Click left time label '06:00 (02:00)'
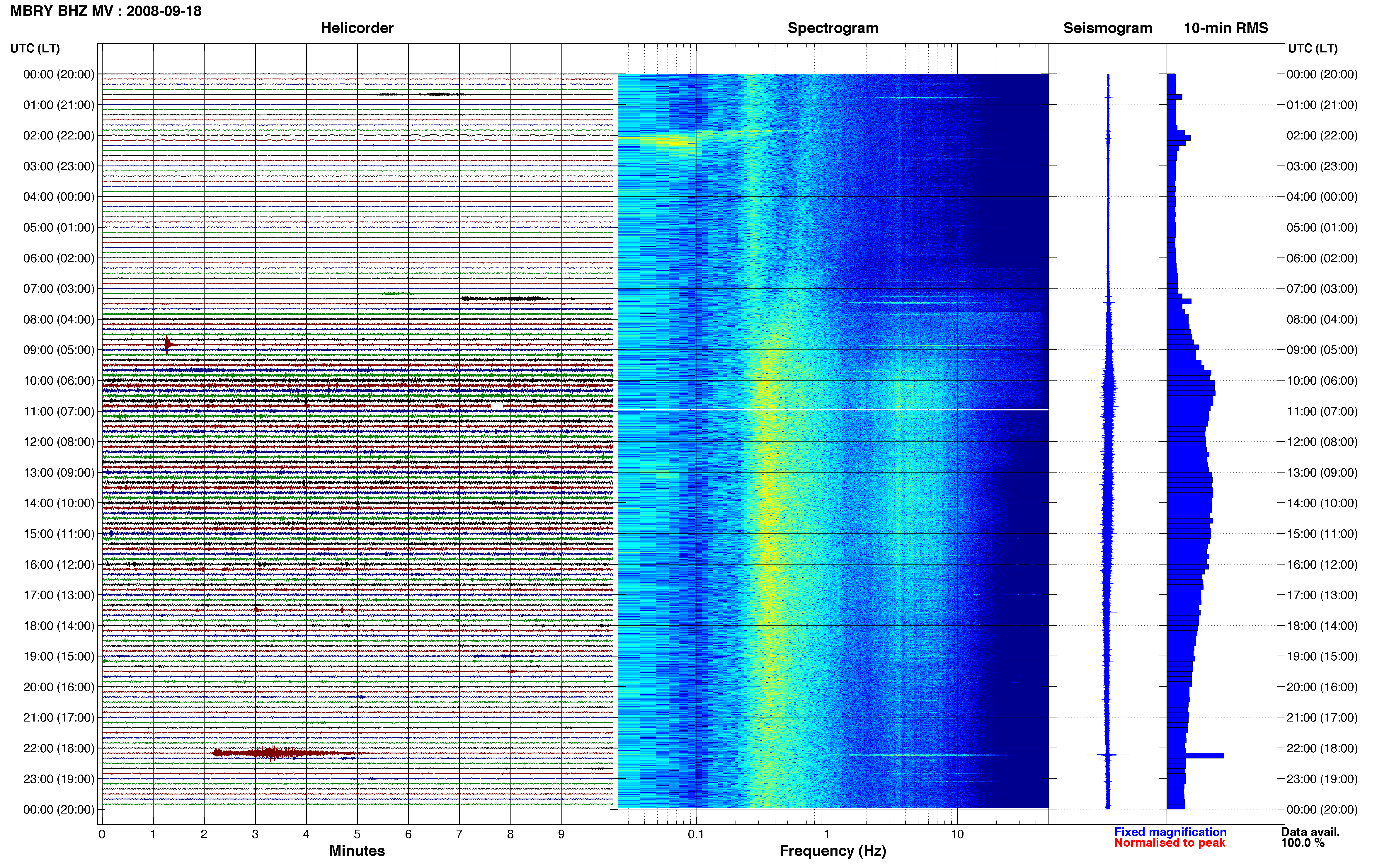This screenshot has width=1389, height=868. 59,258
